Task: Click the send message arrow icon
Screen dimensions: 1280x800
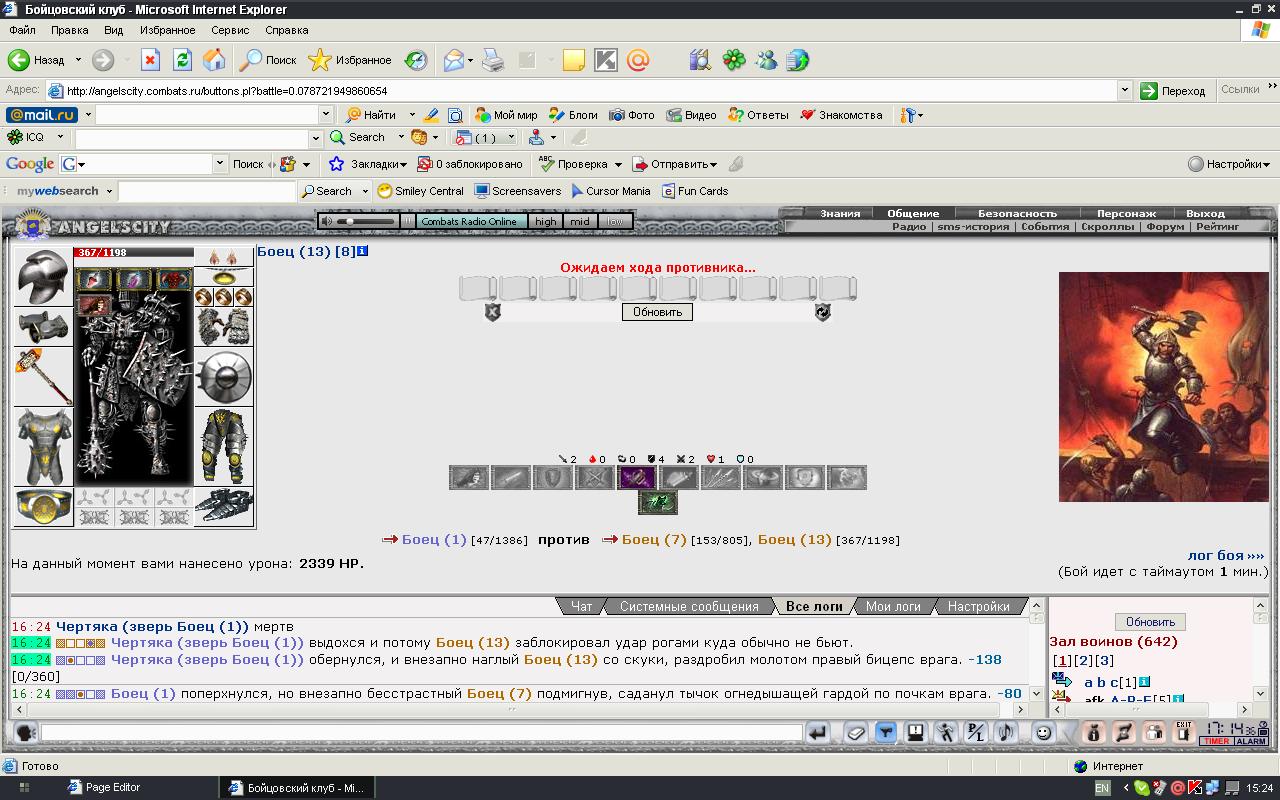Action: [x=818, y=733]
